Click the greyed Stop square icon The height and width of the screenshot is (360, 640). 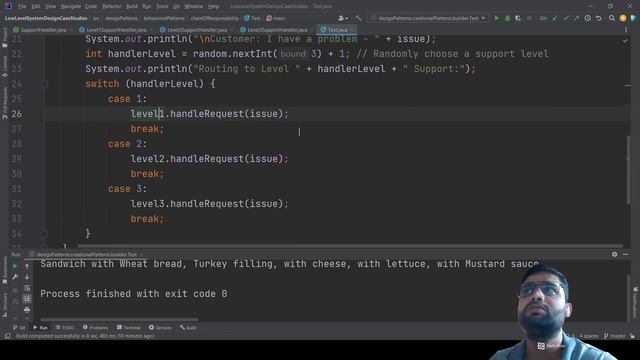tap(529, 18)
